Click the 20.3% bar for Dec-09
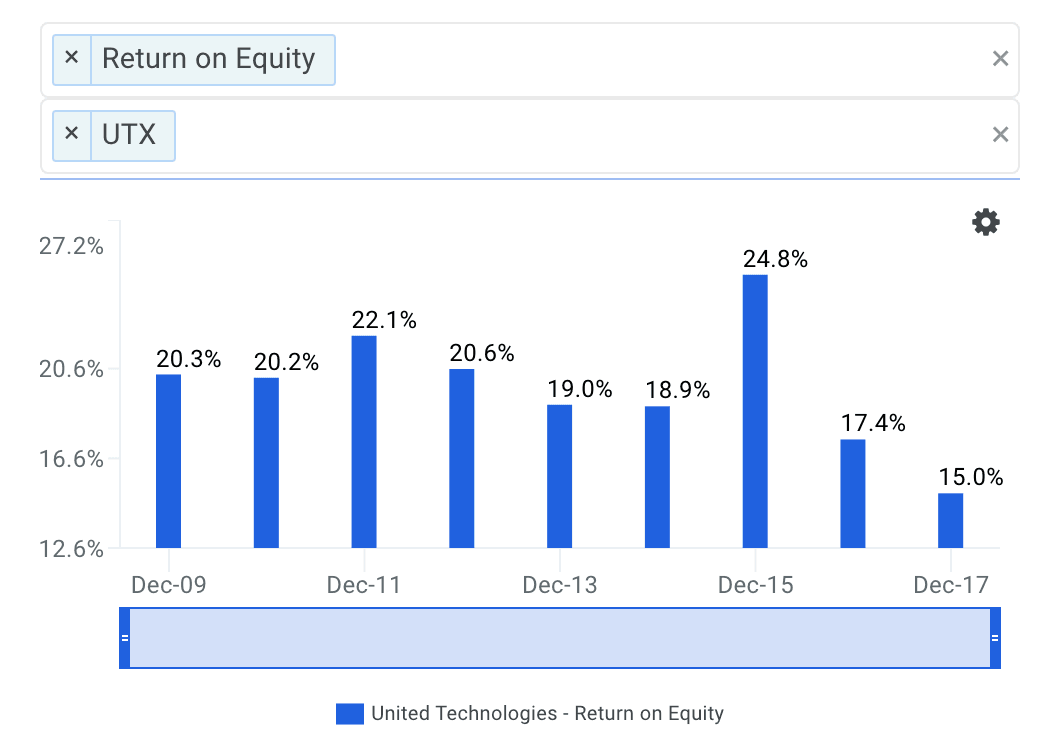Image resolution: width=1058 pixels, height=754 pixels. 168,461
